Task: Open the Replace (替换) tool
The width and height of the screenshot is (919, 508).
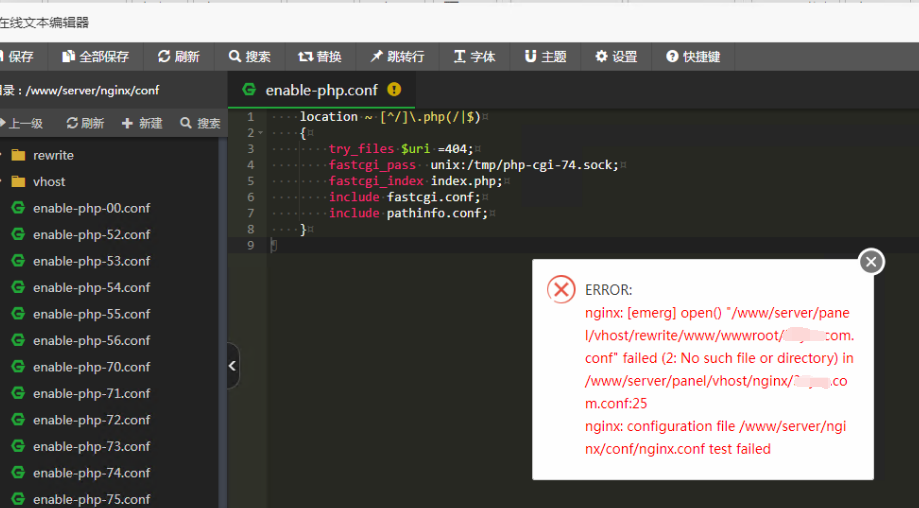Action: (x=320, y=57)
